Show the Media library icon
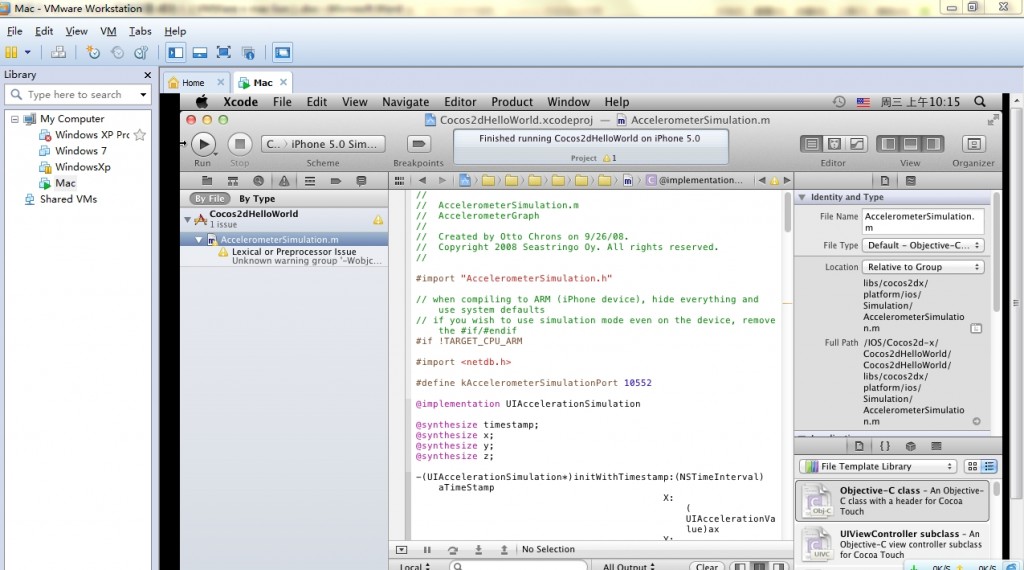This screenshot has height=570, width=1024. tap(936, 446)
